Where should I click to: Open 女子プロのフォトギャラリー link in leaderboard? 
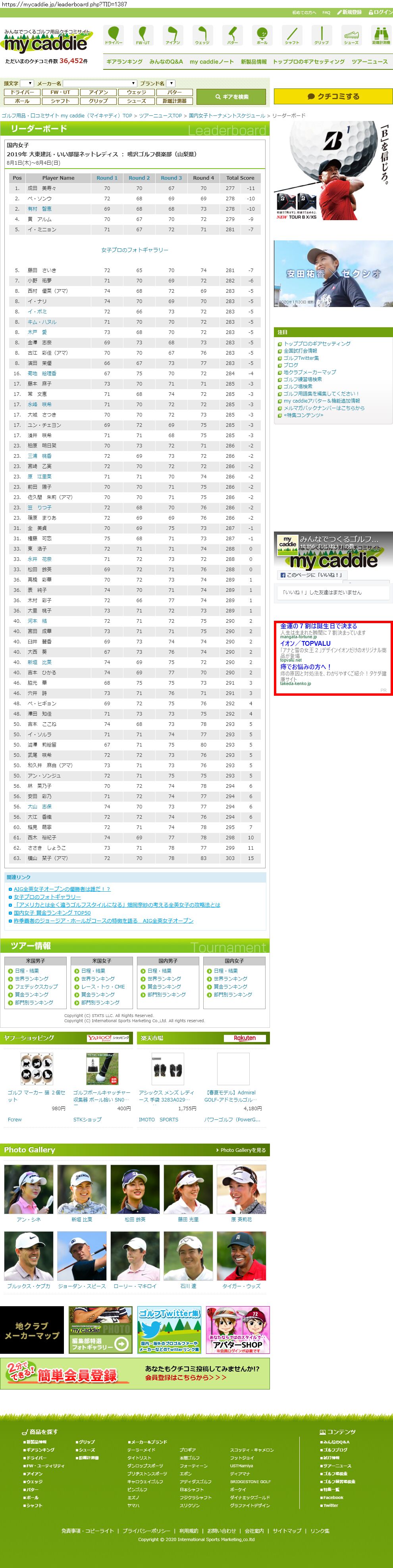pos(135,250)
